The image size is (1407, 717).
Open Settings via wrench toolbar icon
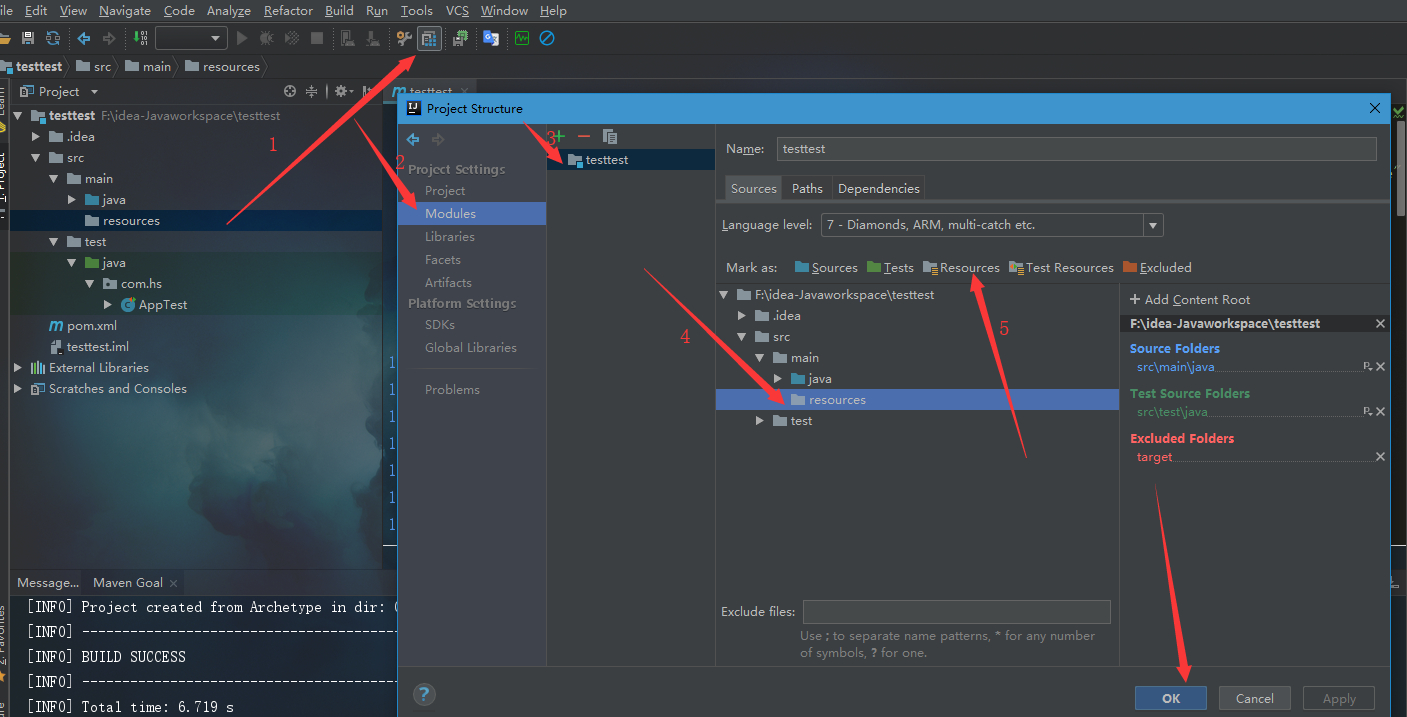pos(404,38)
